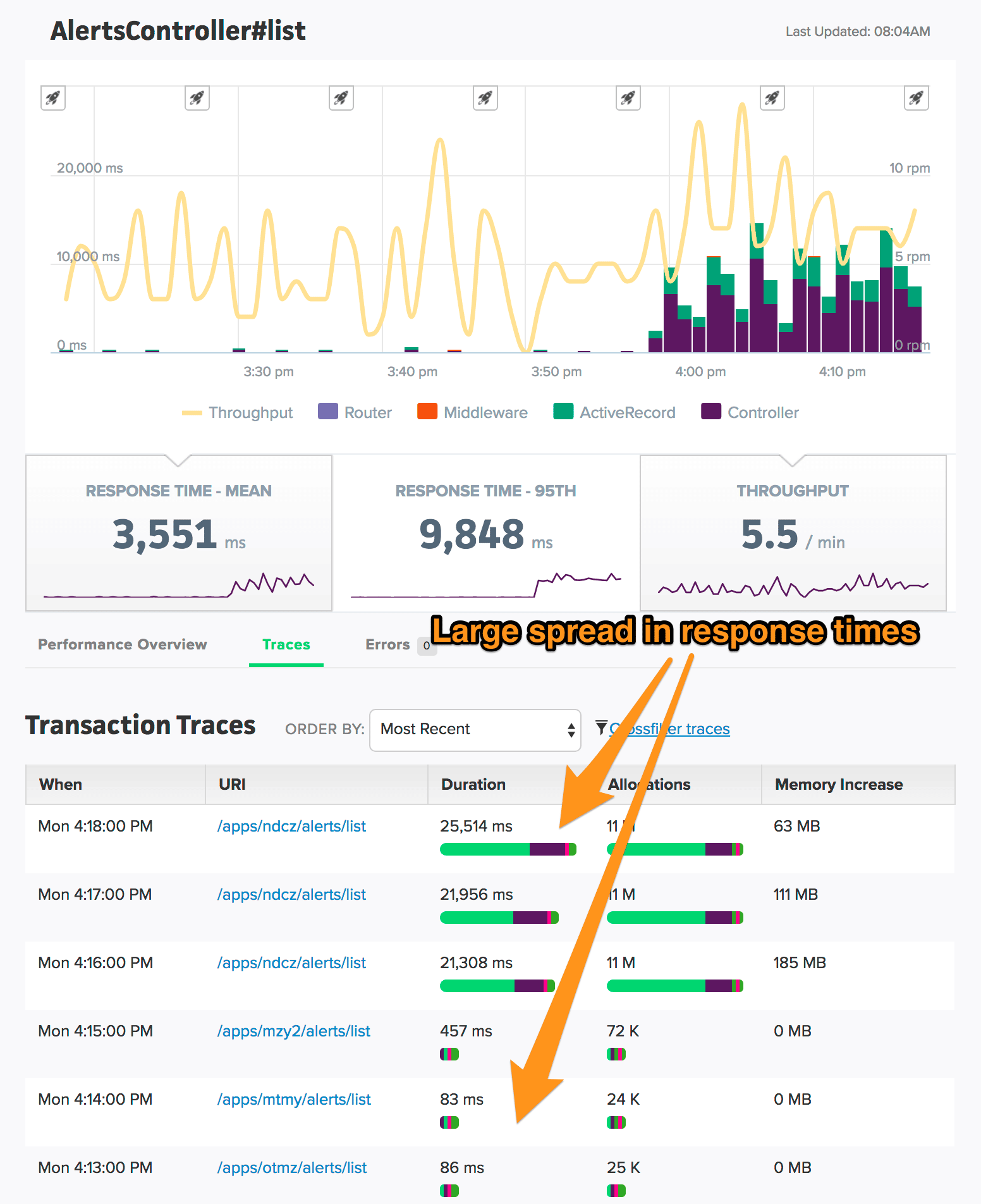Click the 83 ms duration value
This screenshot has height=1204, width=981.
(x=462, y=1100)
